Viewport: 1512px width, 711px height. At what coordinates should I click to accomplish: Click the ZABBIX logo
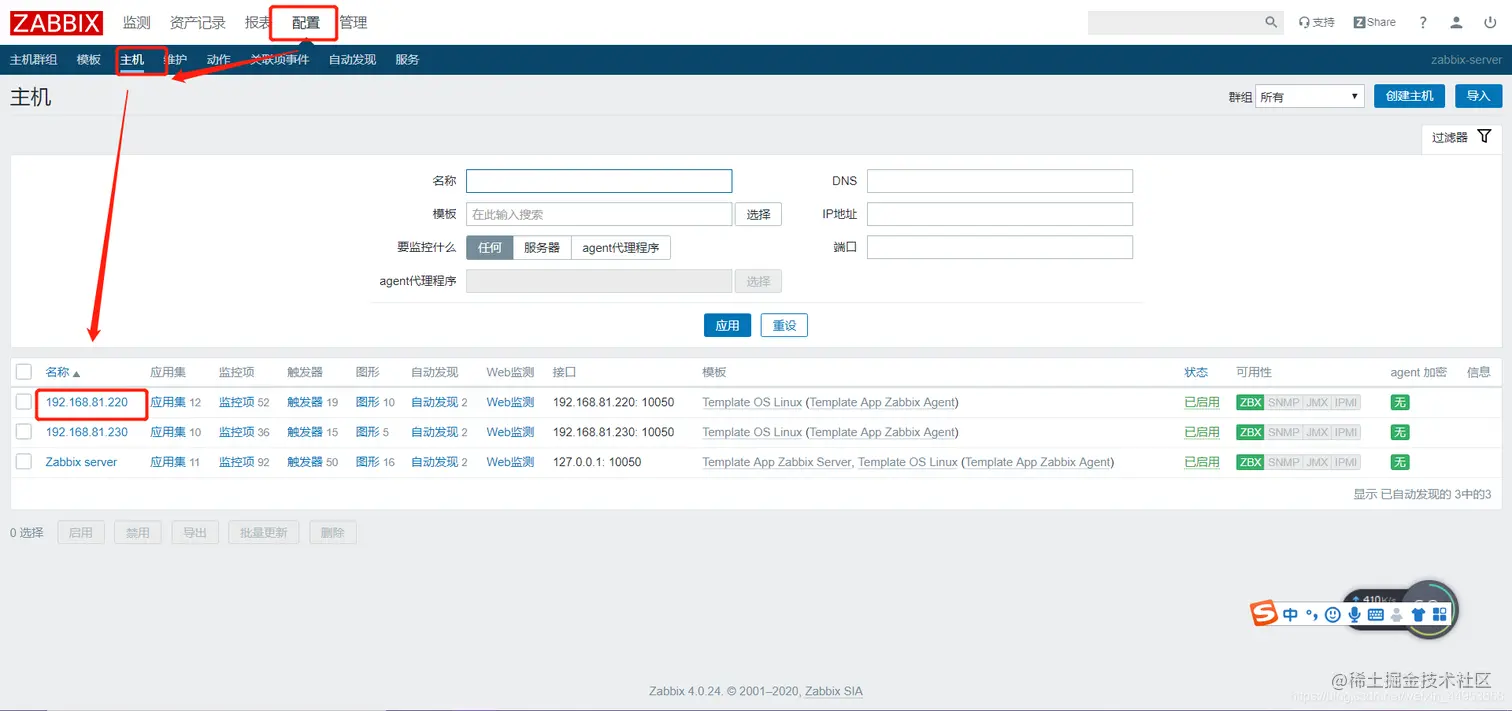pyautogui.click(x=56, y=22)
